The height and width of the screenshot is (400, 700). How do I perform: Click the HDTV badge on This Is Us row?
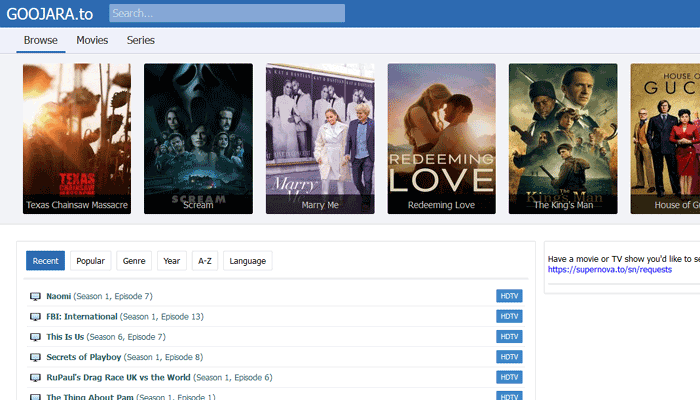click(x=509, y=337)
